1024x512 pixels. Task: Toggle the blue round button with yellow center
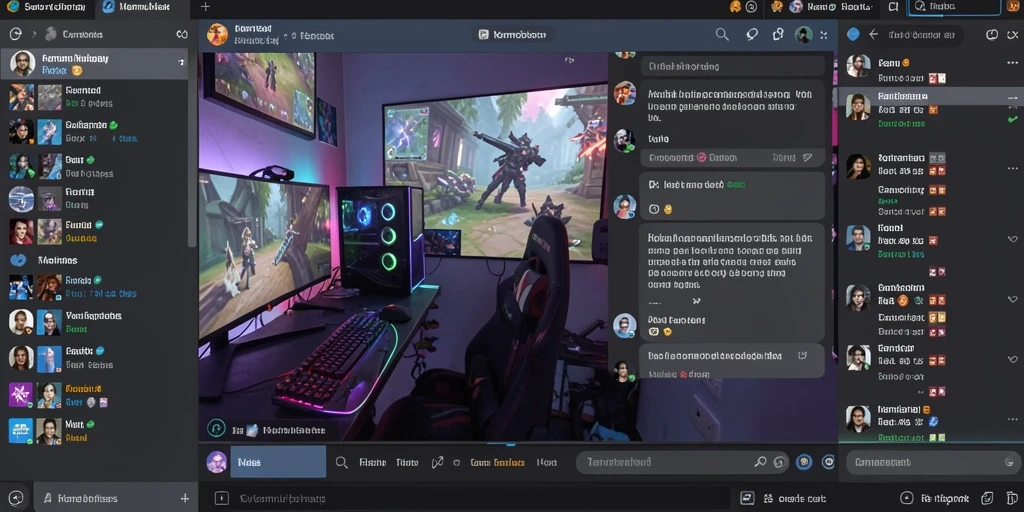[804, 462]
